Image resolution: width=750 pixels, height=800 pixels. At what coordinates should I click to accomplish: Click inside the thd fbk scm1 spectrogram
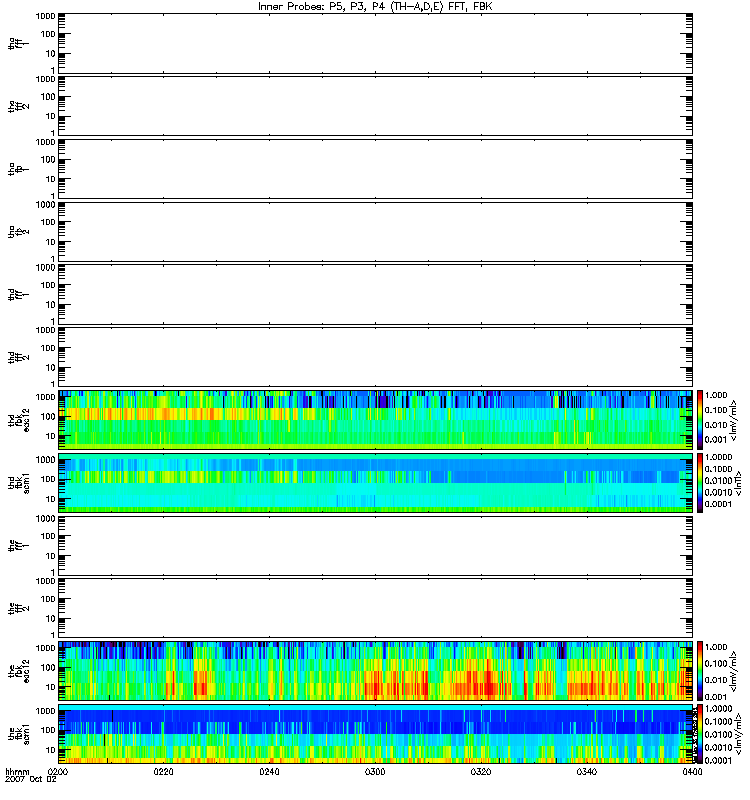click(375, 483)
